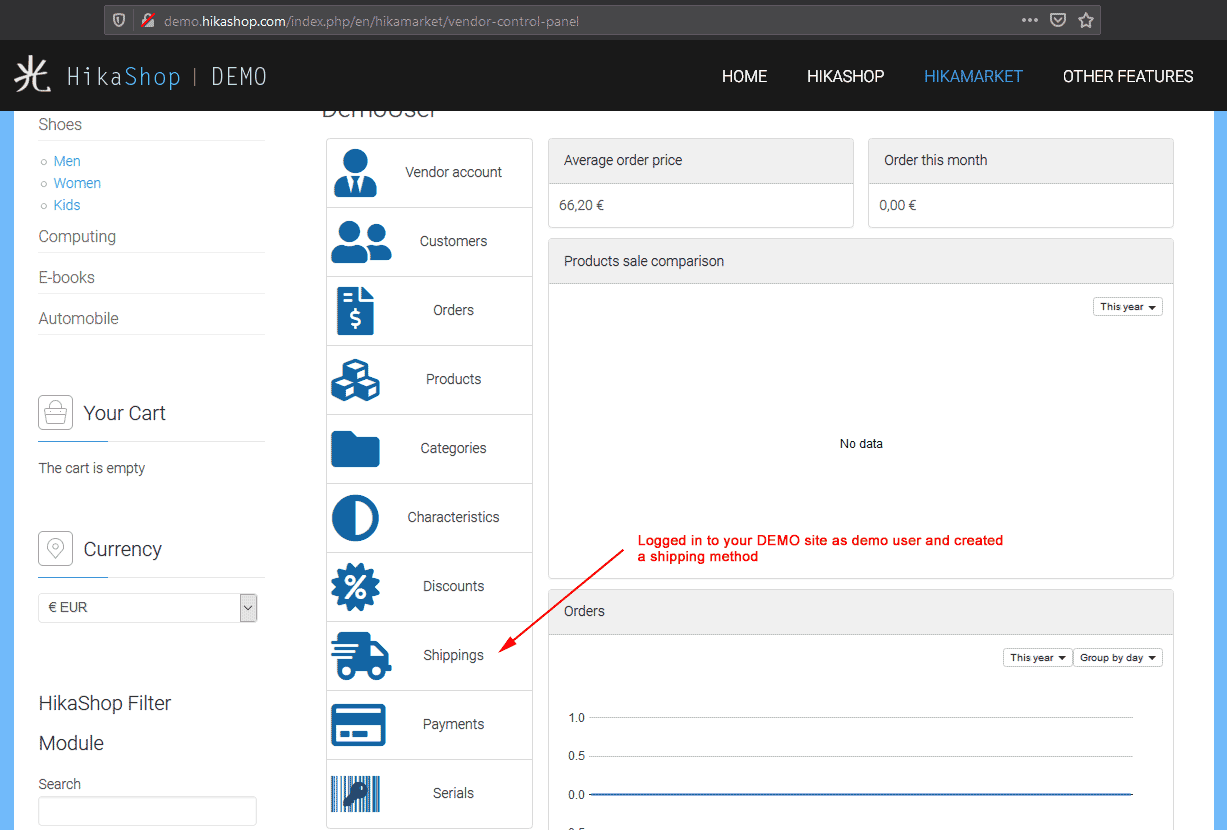Click the Vendor account person icon

[x=355, y=172]
